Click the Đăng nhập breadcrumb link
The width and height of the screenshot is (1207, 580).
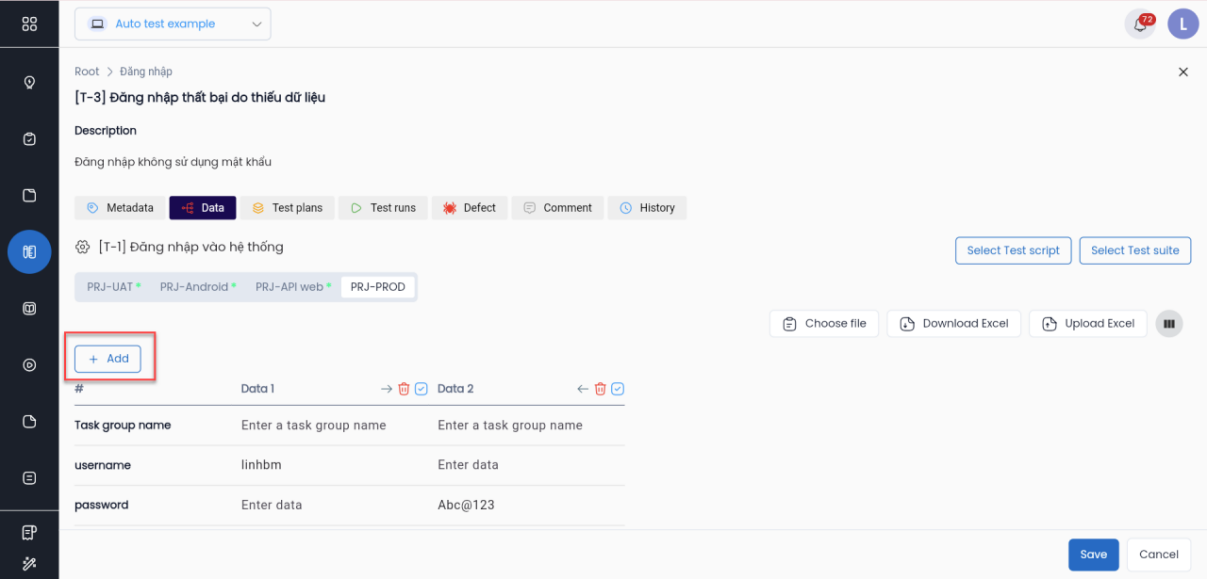[146, 72]
